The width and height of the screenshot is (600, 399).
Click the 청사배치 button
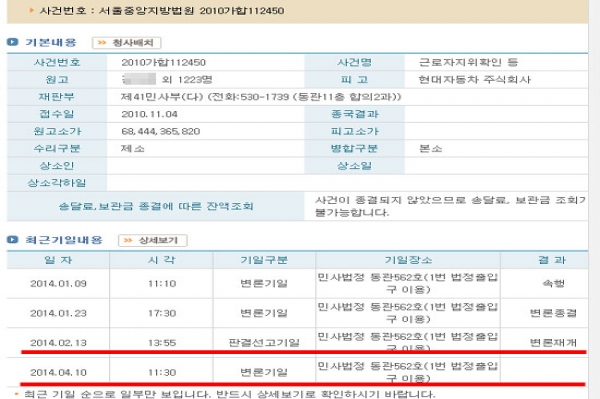click(x=127, y=42)
